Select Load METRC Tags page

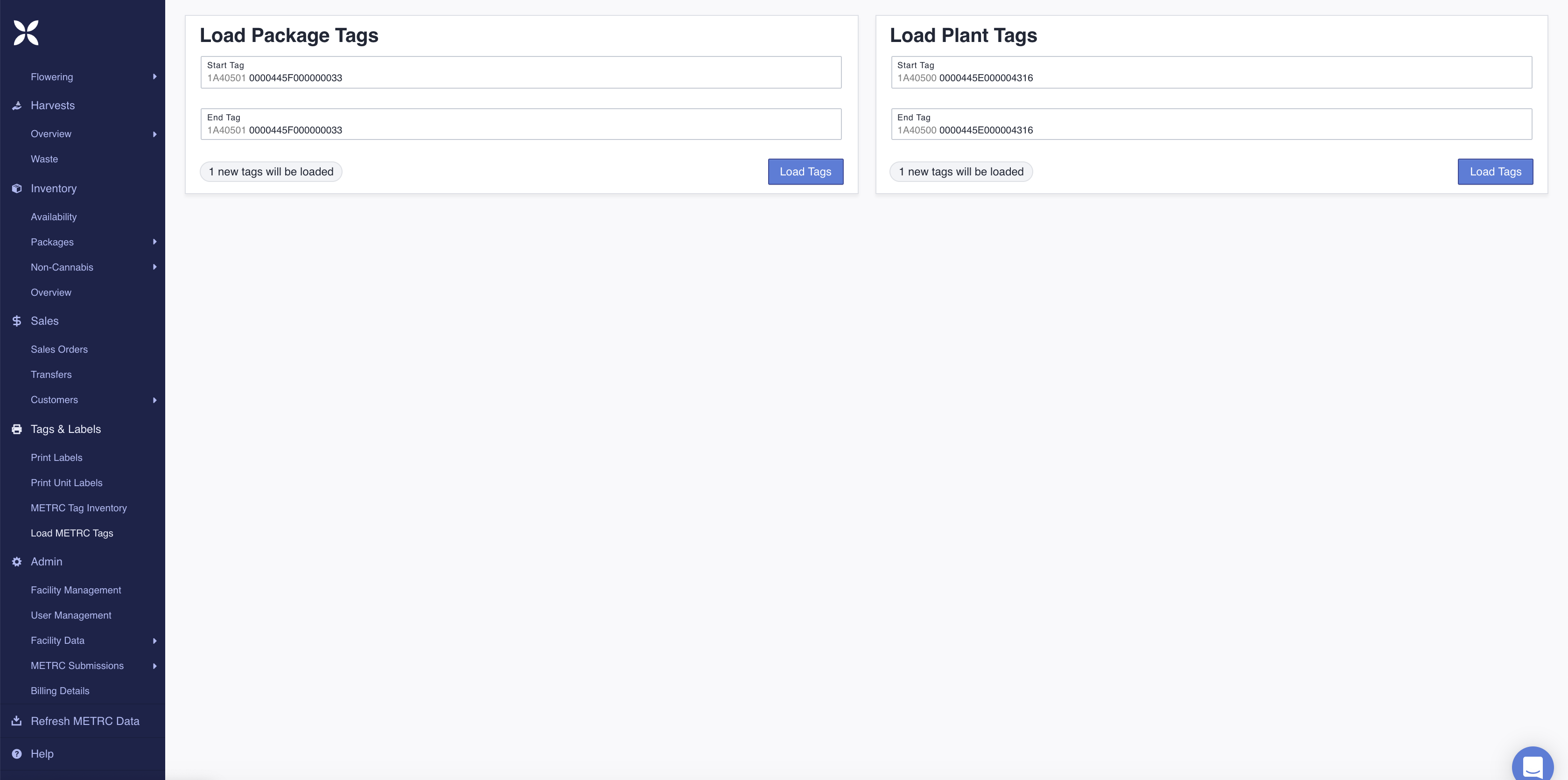[72, 534]
